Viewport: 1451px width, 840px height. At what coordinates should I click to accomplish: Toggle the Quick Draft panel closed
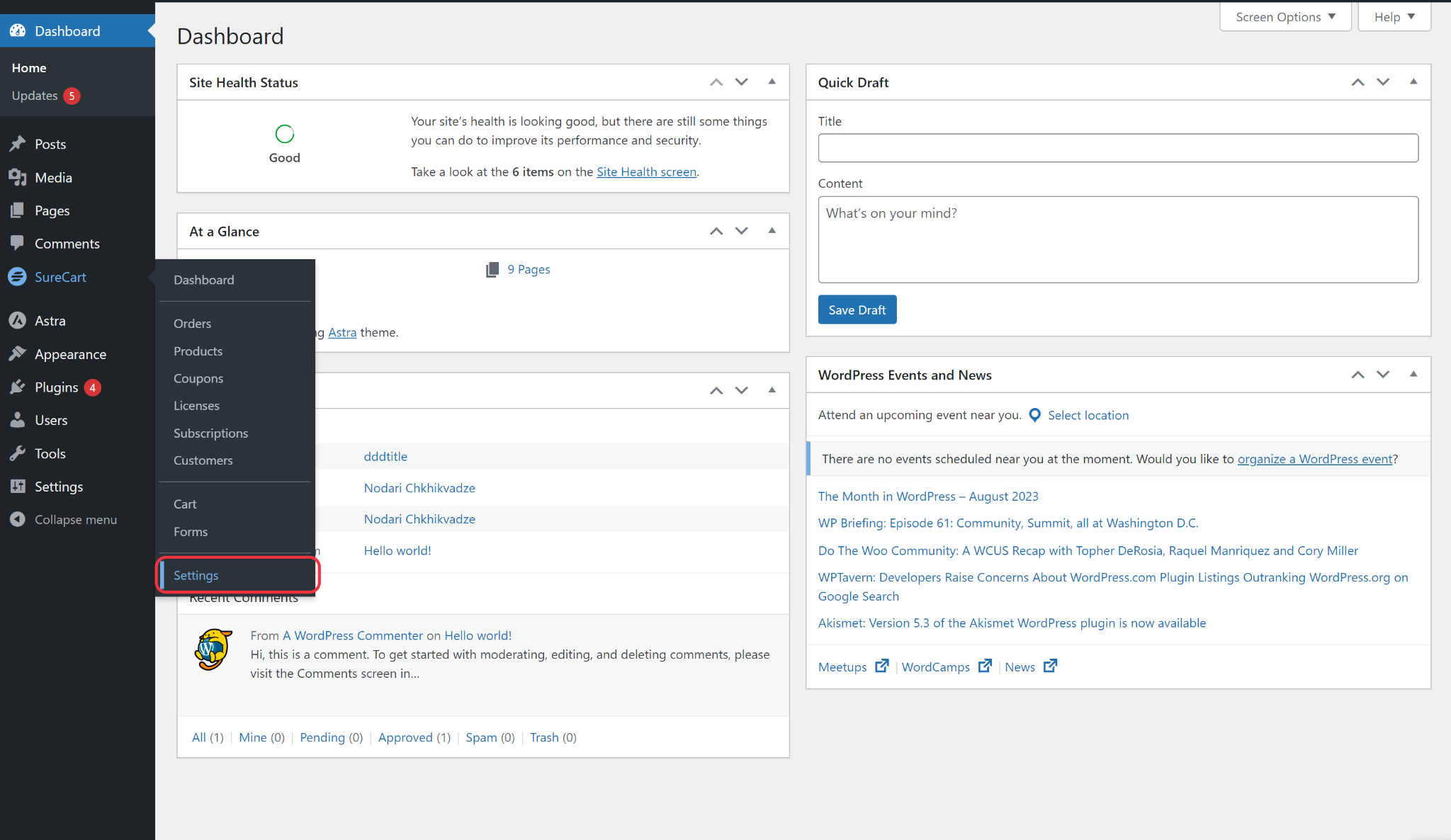pos(1413,82)
